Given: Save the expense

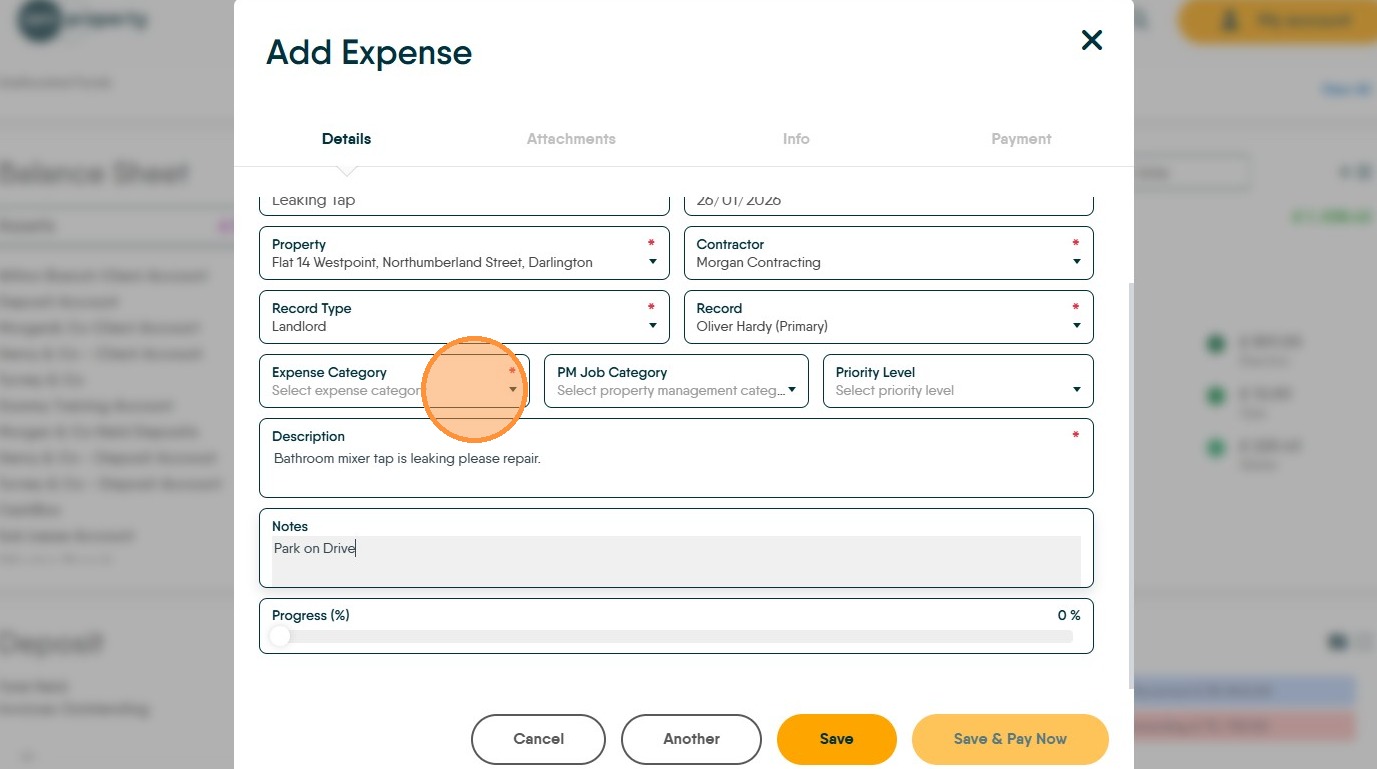Looking at the screenshot, I should 836,739.
